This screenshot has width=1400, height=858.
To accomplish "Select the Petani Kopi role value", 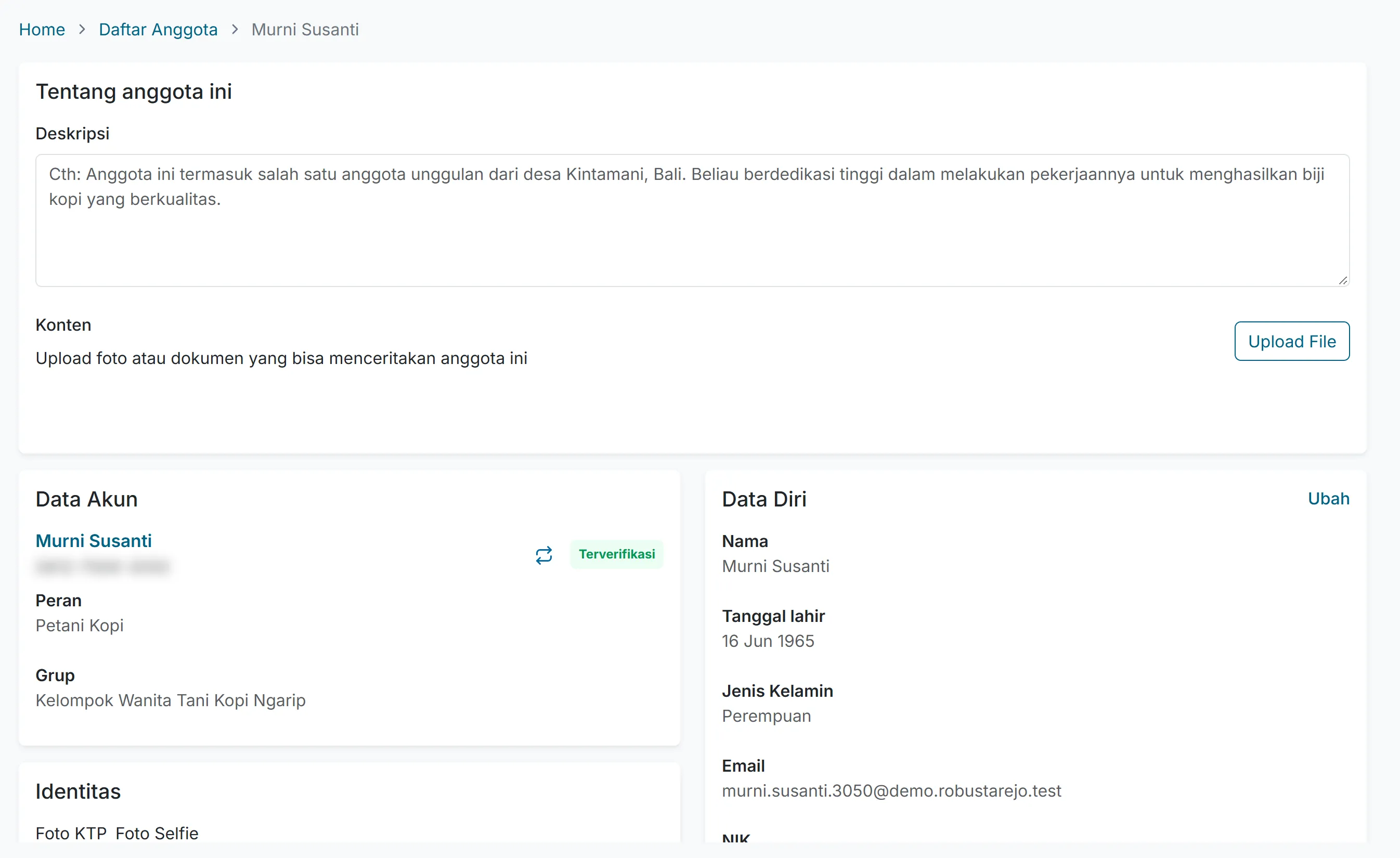I will (80, 625).
